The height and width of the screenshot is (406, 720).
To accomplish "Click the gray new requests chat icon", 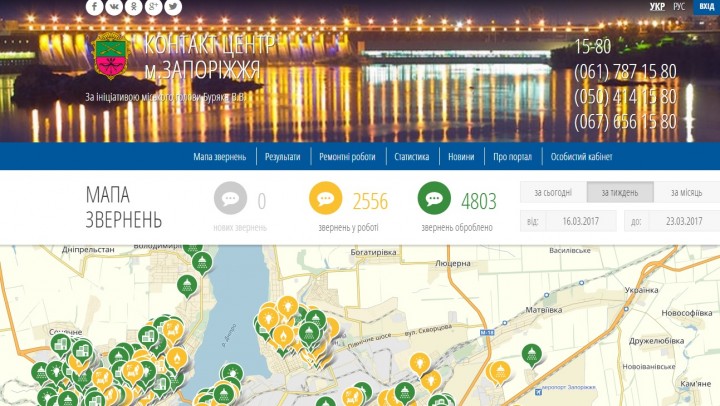I will [x=231, y=198].
